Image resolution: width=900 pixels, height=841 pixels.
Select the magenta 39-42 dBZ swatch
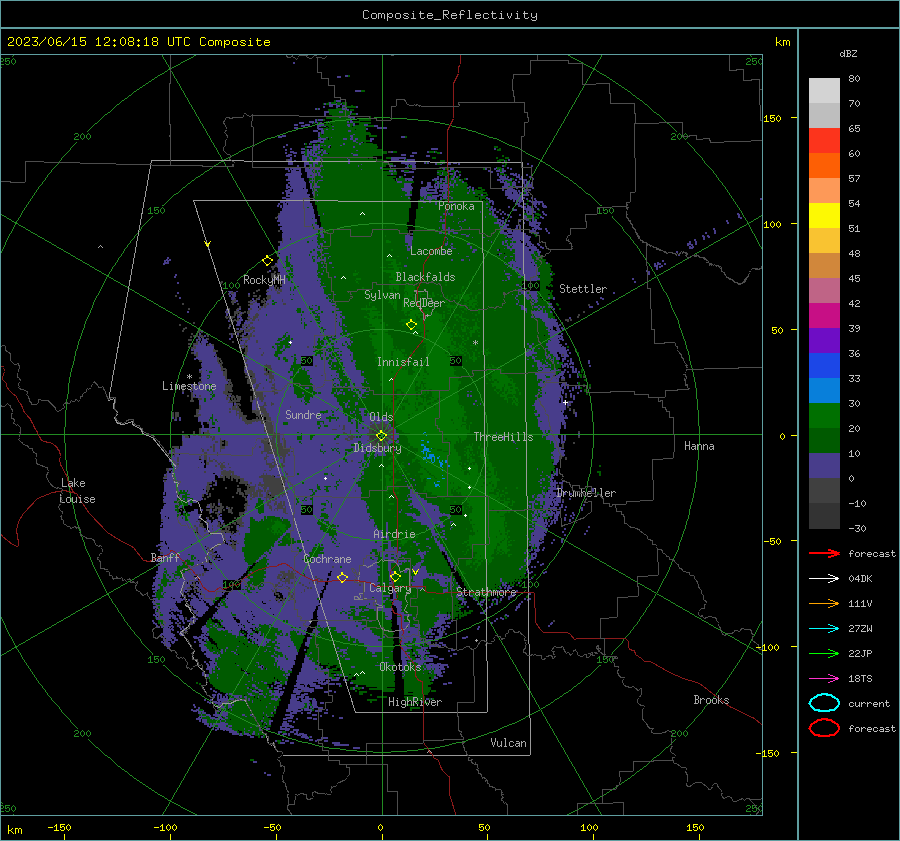point(824,315)
